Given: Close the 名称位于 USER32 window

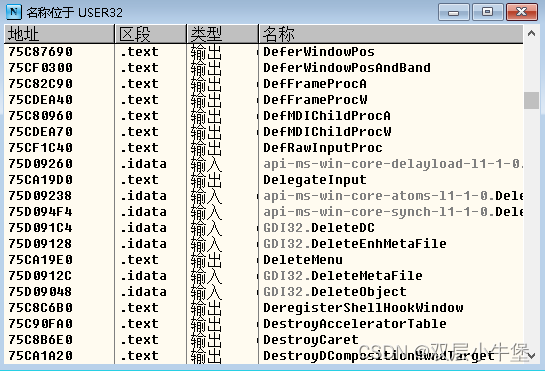Looking at the screenshot, I should pyautogui.click(x=522, y=12).
